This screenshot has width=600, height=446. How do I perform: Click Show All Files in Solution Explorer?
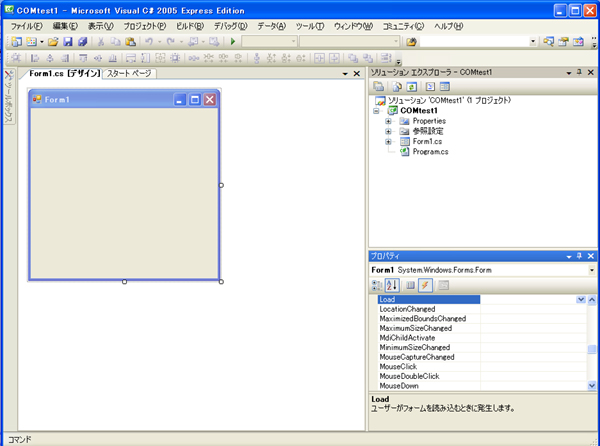click(x=397, y=87)
